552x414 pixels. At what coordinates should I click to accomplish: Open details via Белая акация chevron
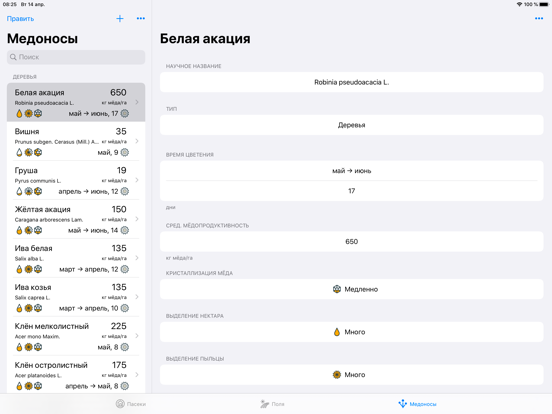coord(137,102)
